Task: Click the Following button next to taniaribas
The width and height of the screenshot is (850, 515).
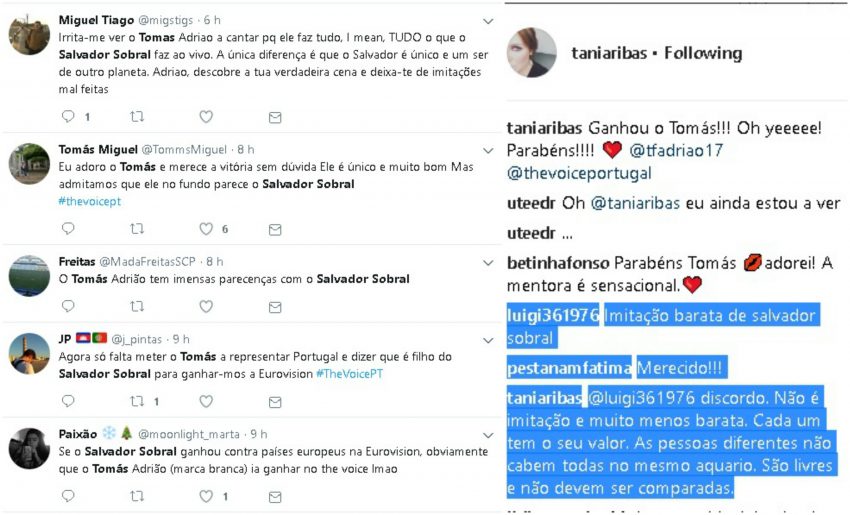Action: [703, 53]
